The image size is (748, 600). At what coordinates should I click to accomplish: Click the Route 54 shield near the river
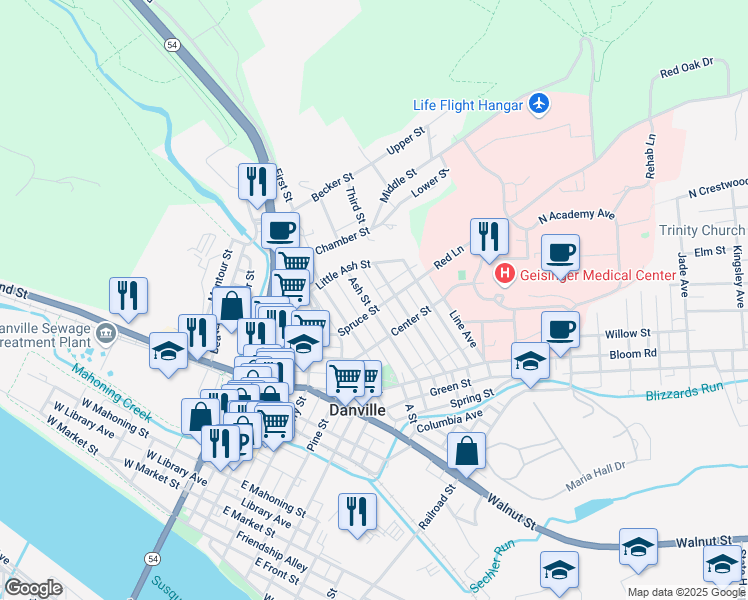(x=153, y=559)
